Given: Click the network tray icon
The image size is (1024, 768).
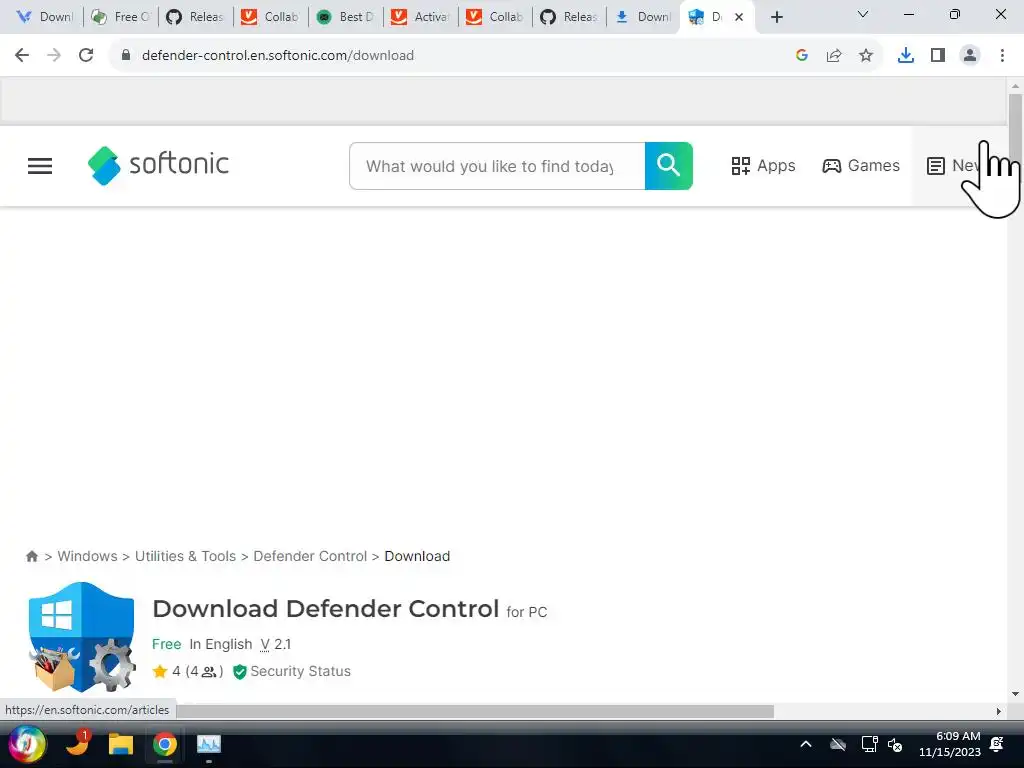Looking at the screenshot, I should coord(869,744).
